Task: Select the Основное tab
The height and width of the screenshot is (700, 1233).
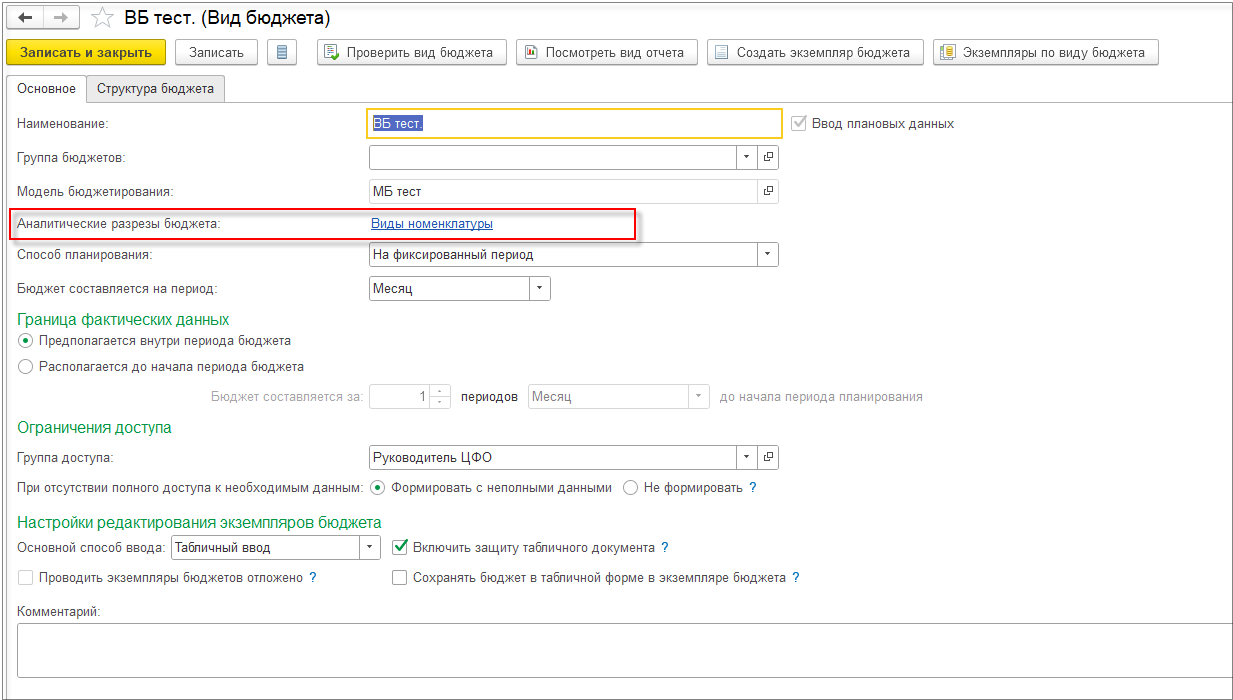Action: pos(46,88)
